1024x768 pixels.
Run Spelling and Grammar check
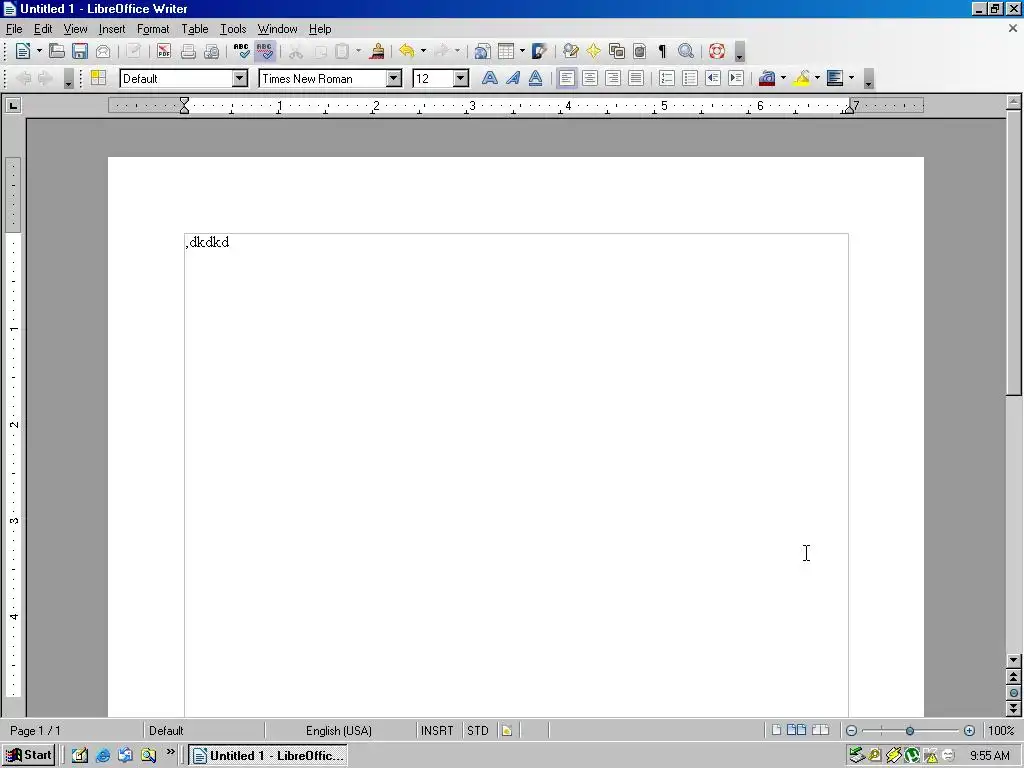click(242, 51)
